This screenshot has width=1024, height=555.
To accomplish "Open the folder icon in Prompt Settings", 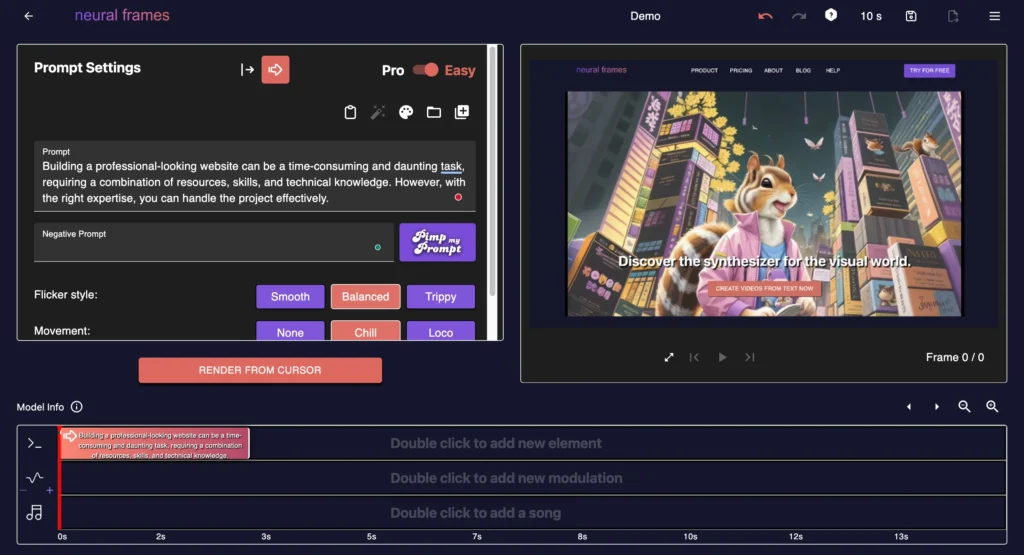I will [x=434, y=112].
